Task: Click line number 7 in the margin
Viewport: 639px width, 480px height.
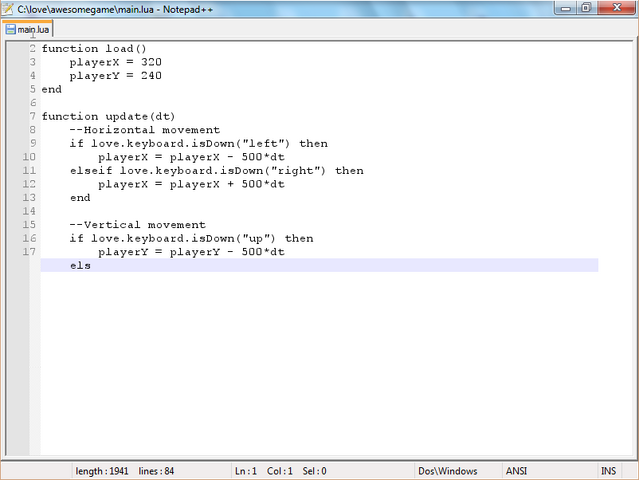Action: tap(33, 116)
